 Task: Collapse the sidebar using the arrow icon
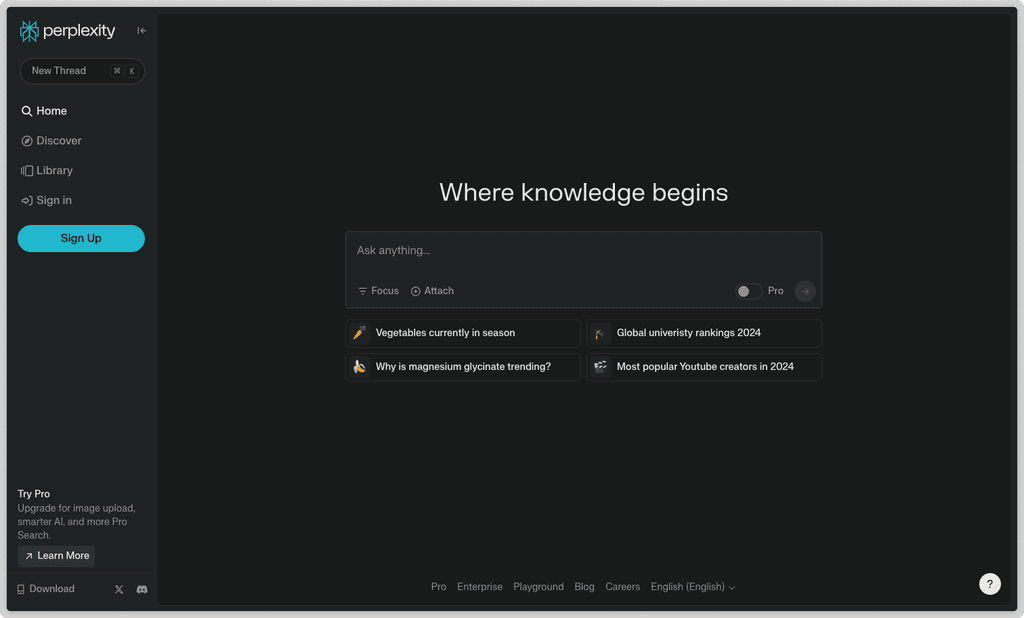click(x=141, y=30)
